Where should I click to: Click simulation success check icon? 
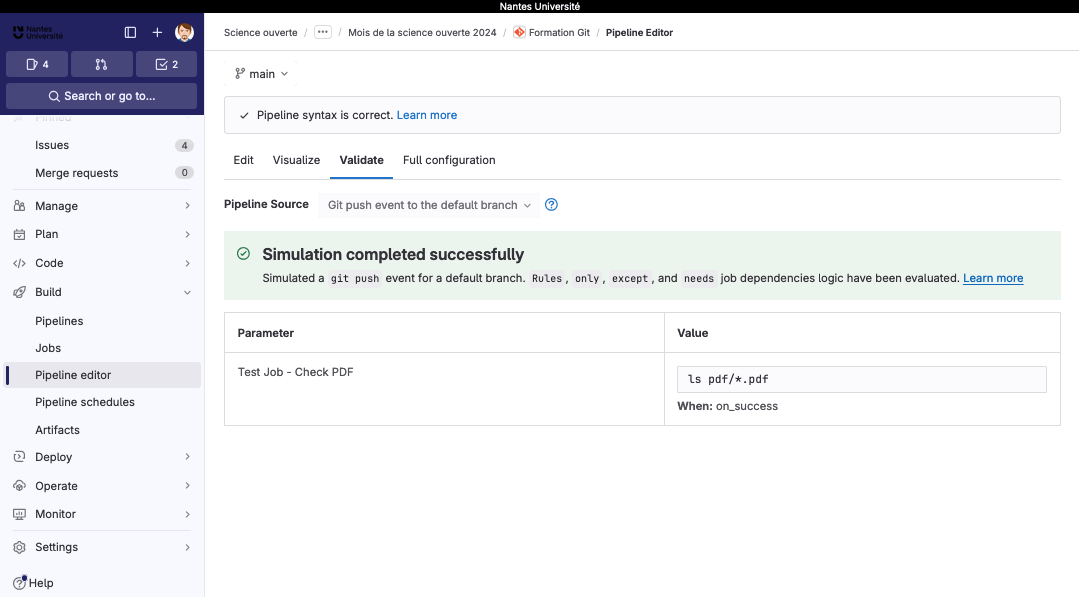pos(243,253)
